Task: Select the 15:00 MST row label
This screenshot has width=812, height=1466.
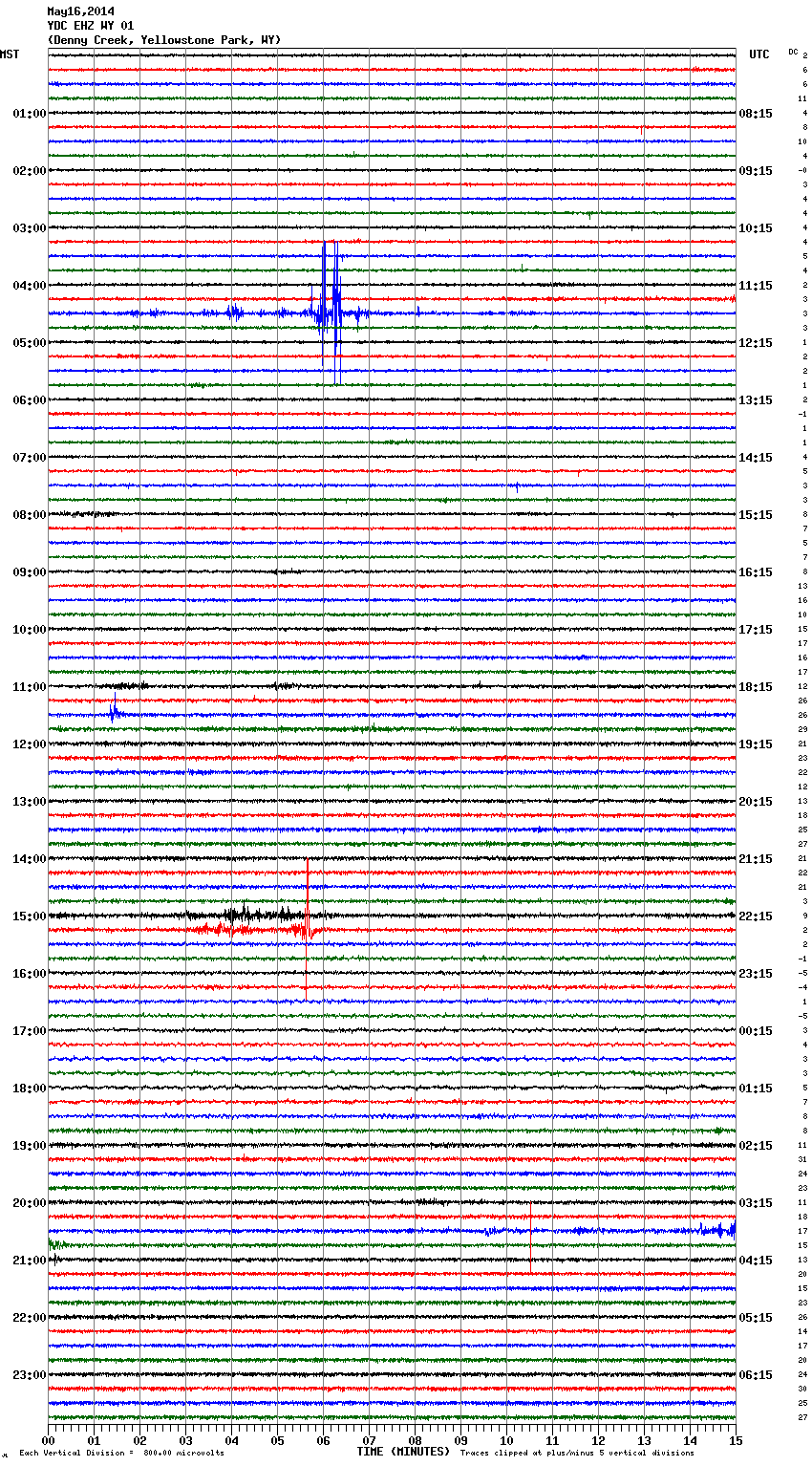Action: (x=30, y=916)
